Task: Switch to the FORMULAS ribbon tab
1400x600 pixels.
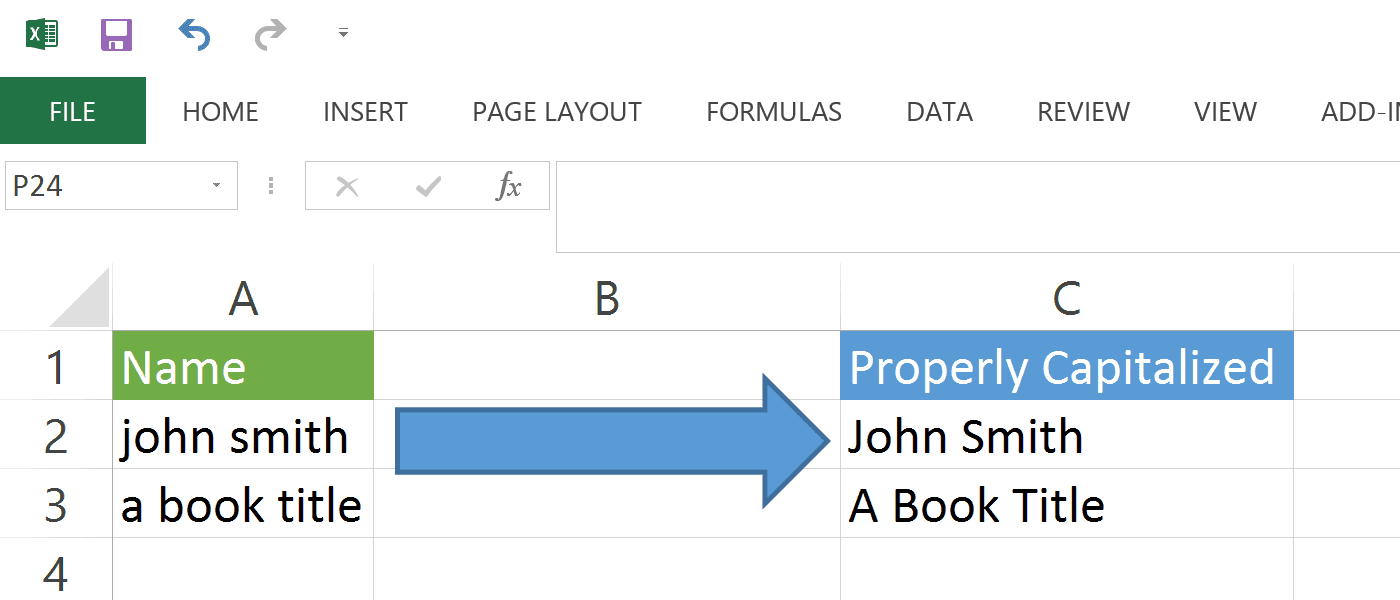Action: (x=773, y=112)
